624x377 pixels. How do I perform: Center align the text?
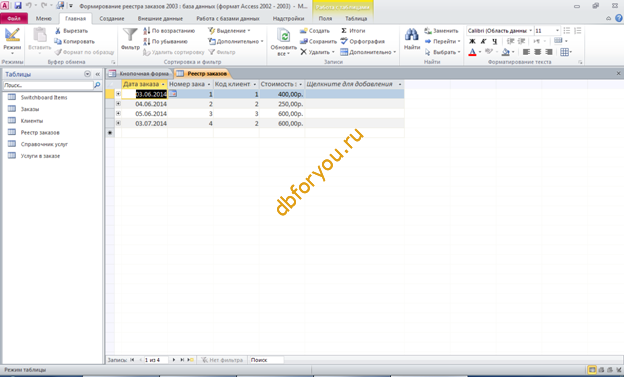(537, 52)
